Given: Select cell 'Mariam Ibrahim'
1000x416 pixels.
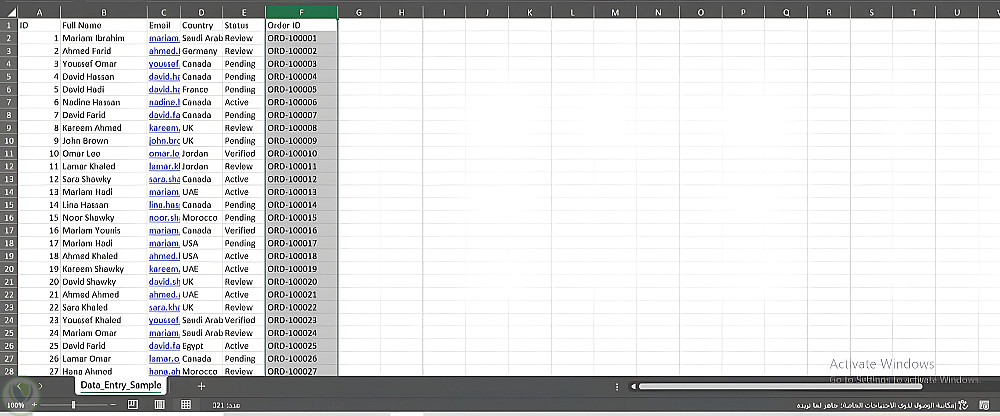Looking at the screenshot, I should pos(104,38).
